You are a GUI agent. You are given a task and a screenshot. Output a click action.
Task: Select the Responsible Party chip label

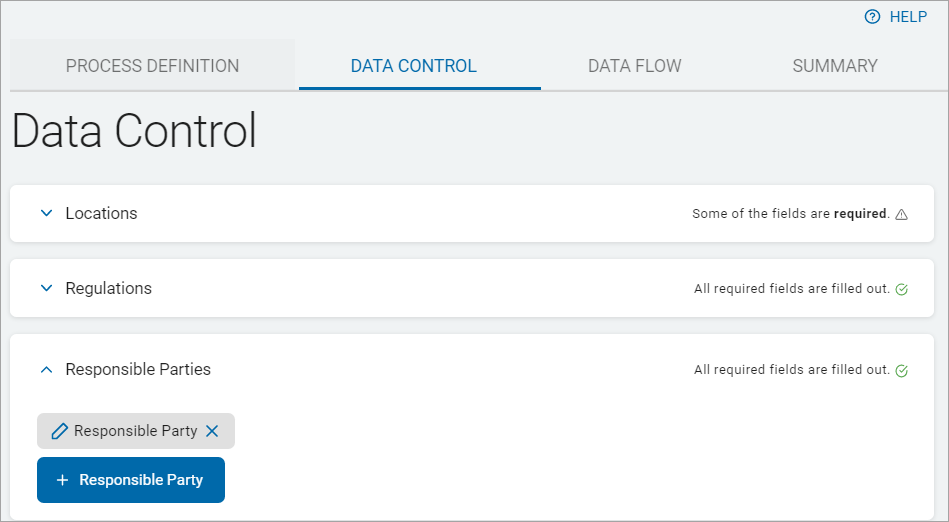[x=135, y=431]
